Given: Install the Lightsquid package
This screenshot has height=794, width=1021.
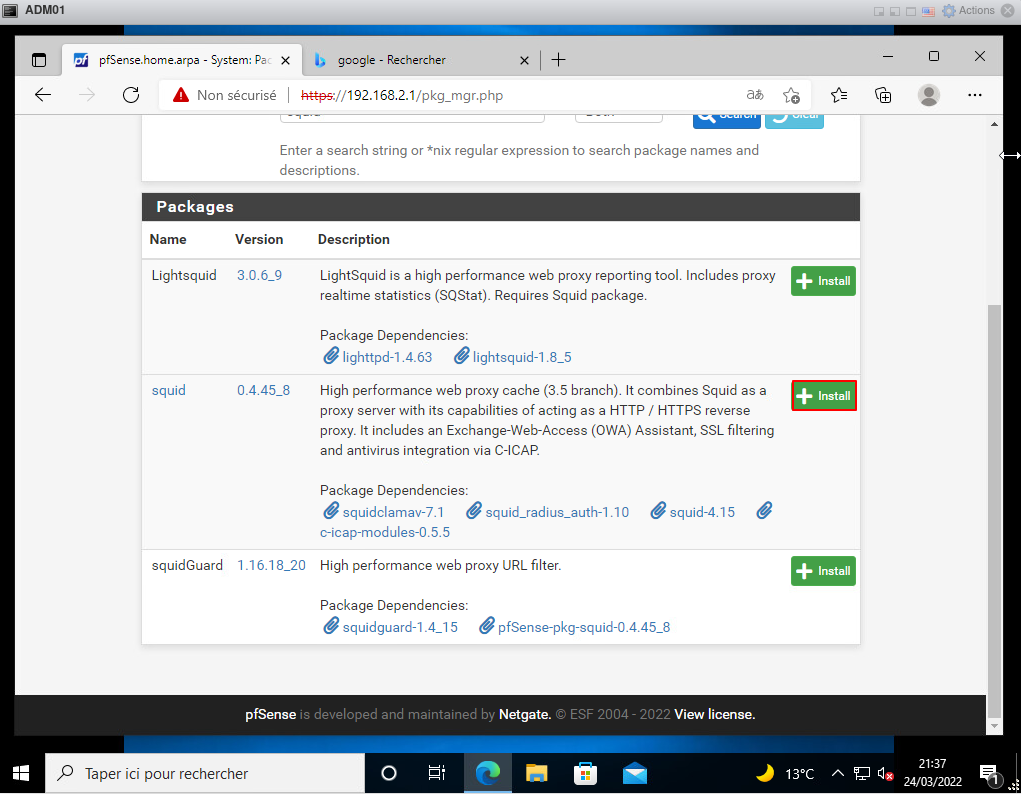Looking at the screenshot, I should coord(823,281).
